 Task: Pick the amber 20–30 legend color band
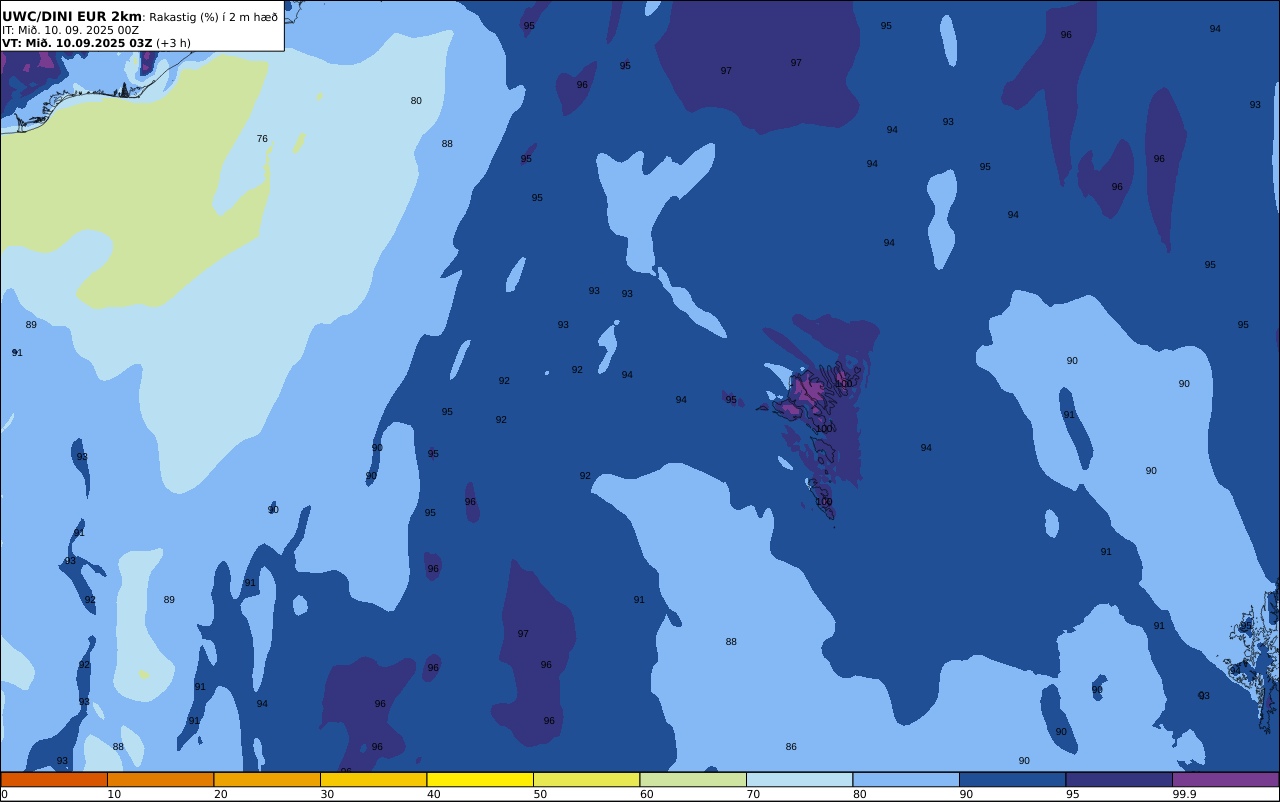(x=267, y=779)
